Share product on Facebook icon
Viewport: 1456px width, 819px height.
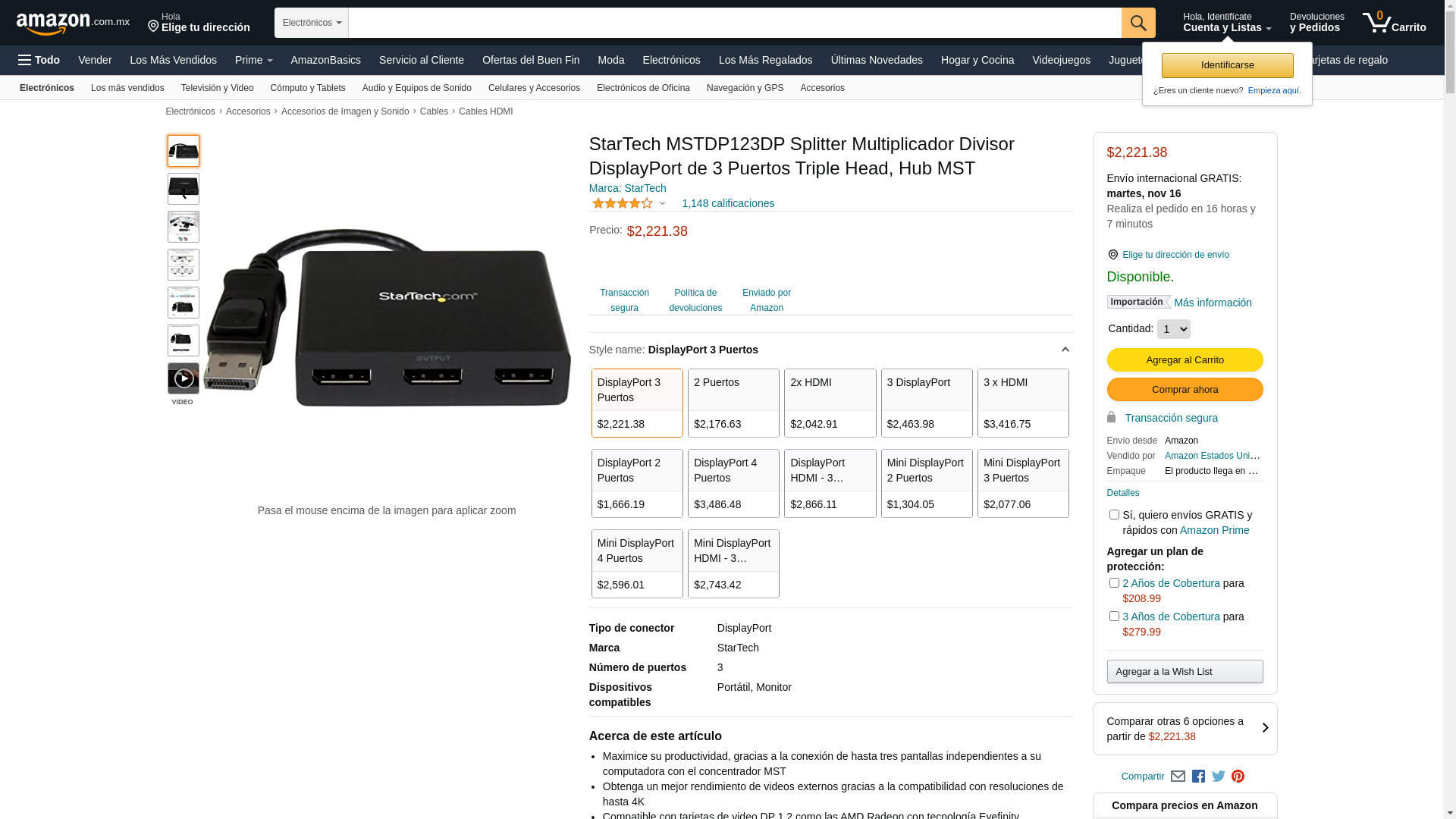coord(1198,776)
